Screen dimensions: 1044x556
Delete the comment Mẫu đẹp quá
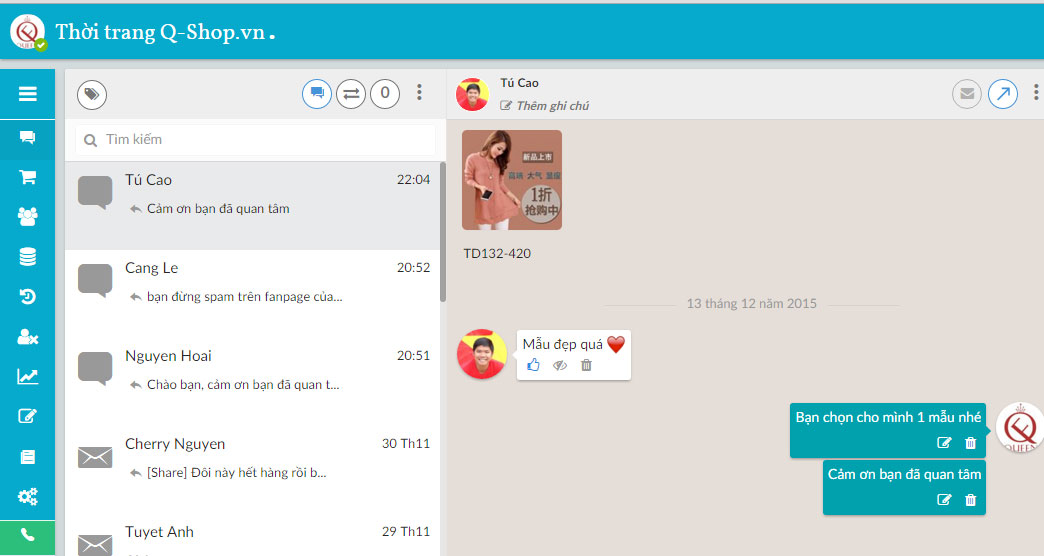click(586, 365)
